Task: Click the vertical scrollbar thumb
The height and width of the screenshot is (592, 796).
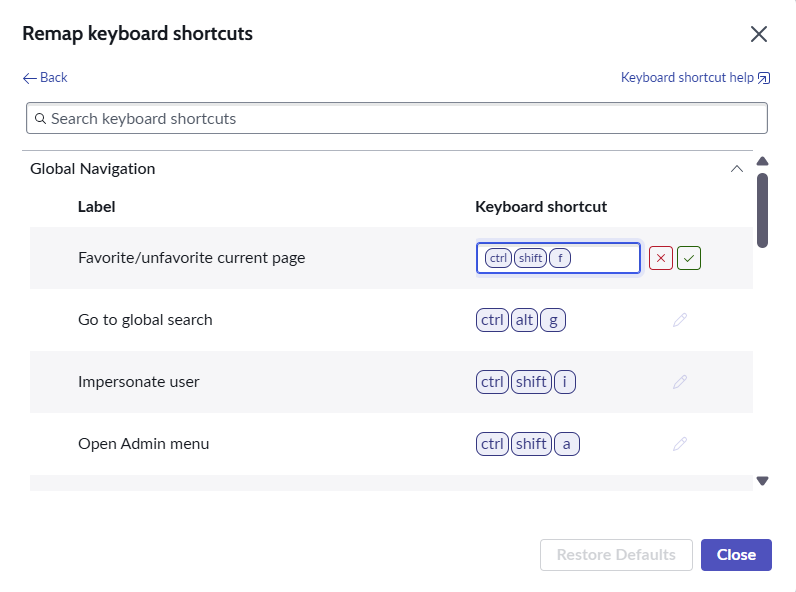Action: tap(762, 210)
